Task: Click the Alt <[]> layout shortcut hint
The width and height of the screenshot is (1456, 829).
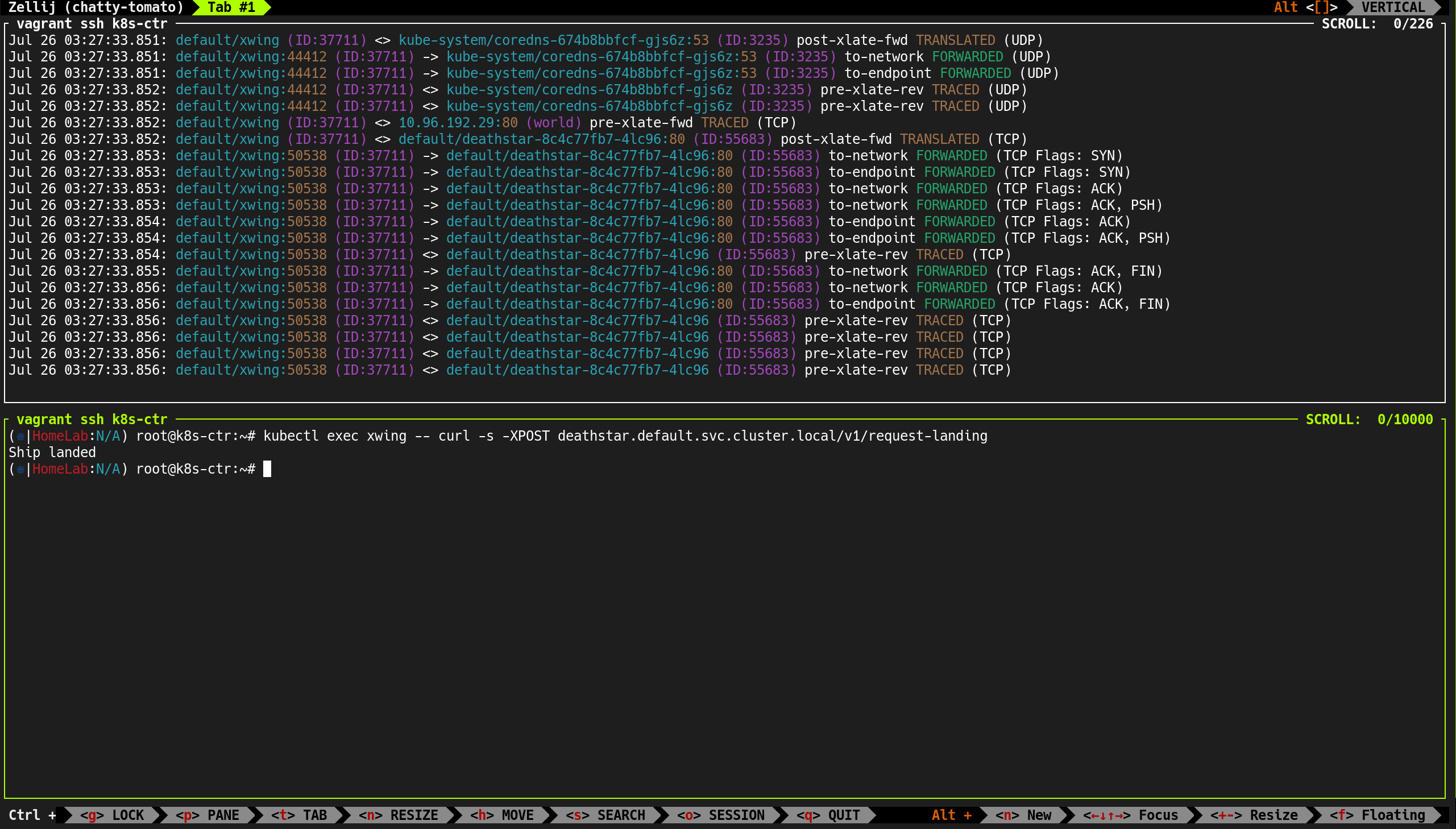Action: click(x=1305, y=7)
